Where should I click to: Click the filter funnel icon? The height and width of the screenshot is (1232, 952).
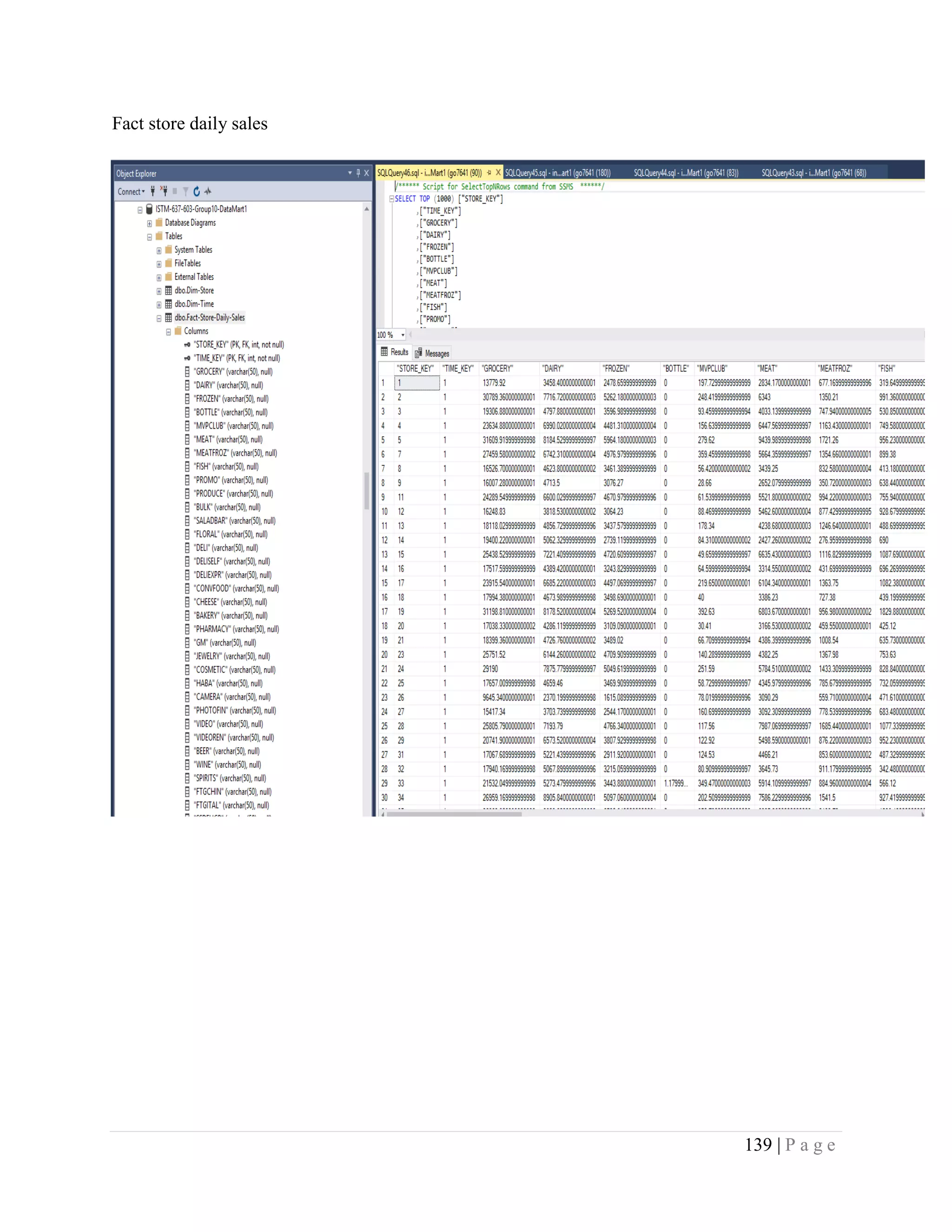click(x=185, y=191)
